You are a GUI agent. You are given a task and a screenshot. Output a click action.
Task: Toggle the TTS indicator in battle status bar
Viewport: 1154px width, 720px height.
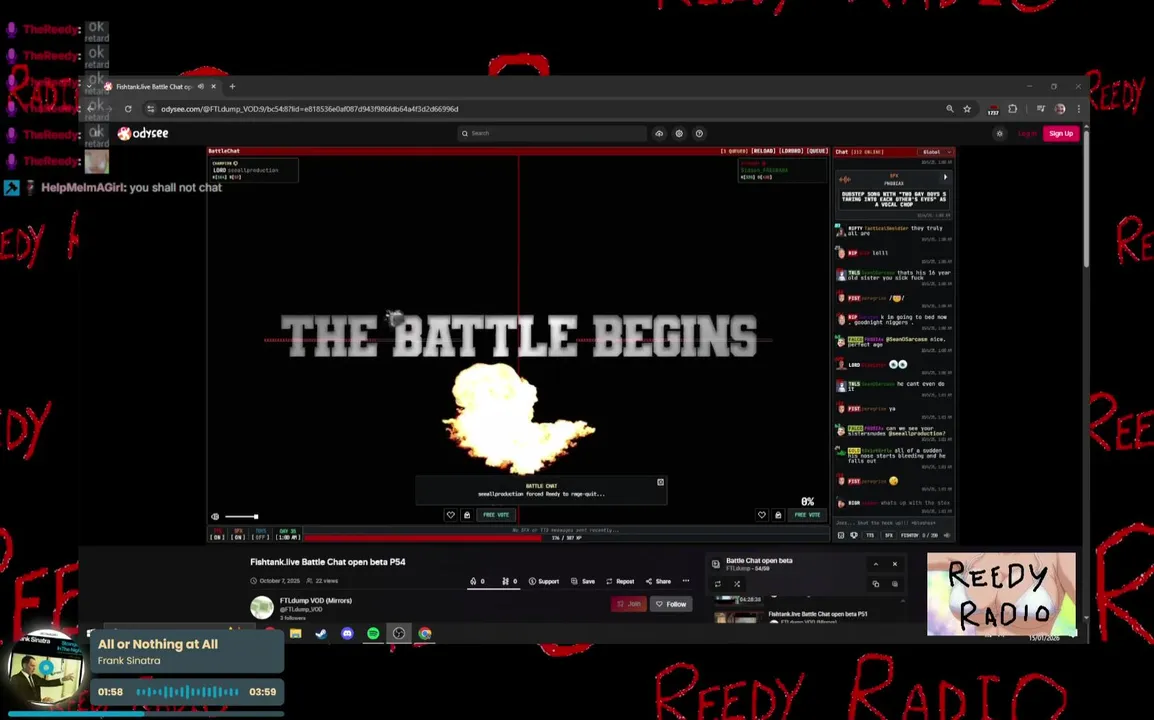217,534
